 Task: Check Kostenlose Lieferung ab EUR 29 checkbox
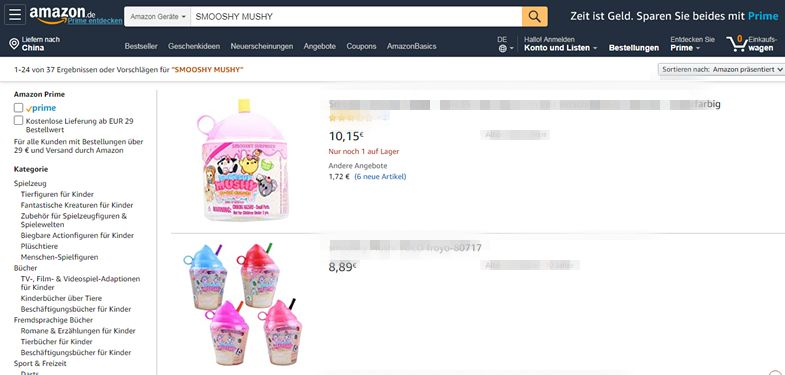coord(19,120)
